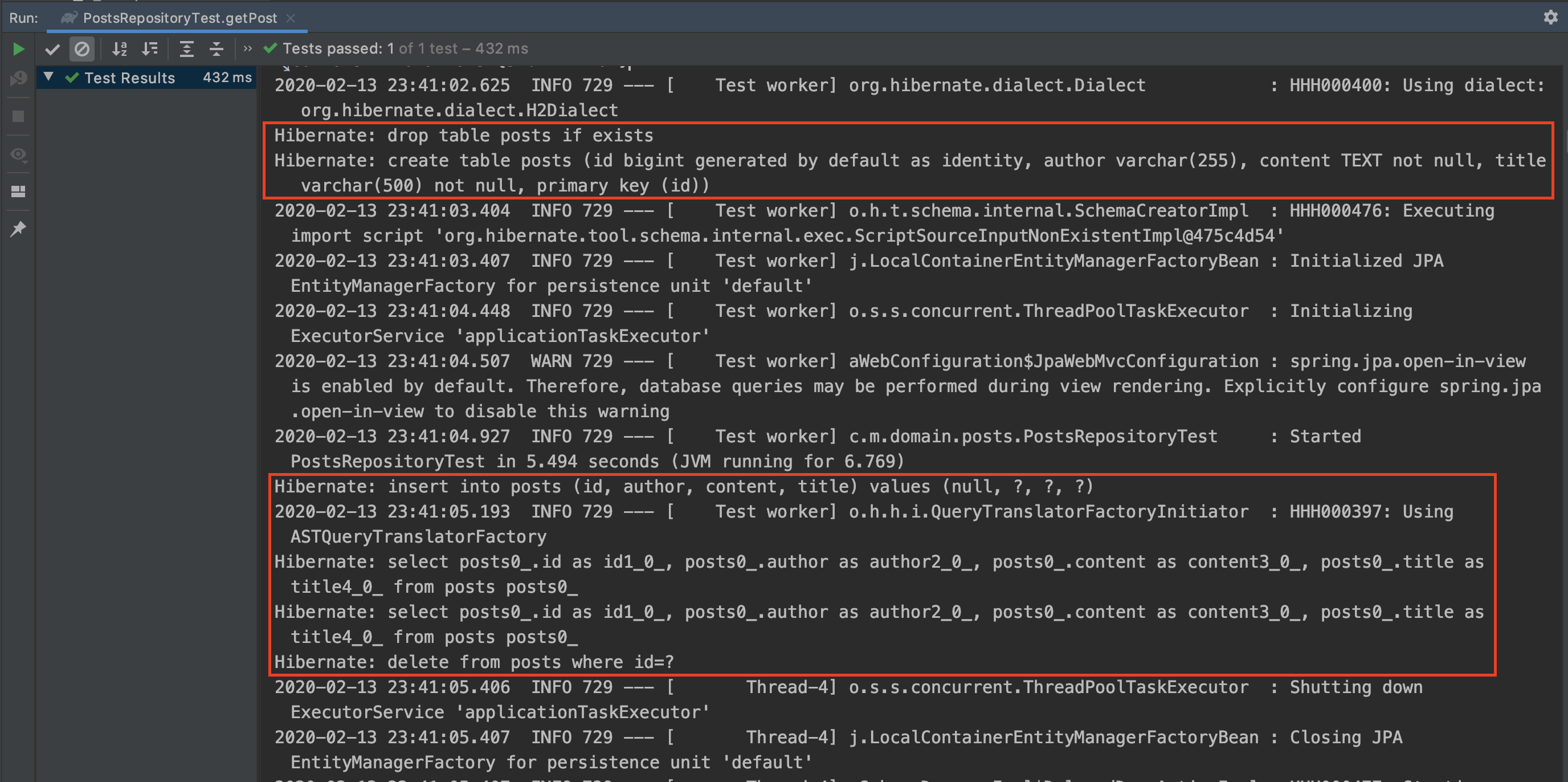Screen dimensions: 1568x782
Task: Open the eye icon view options dropdown
Action: (x=18, y=154)
